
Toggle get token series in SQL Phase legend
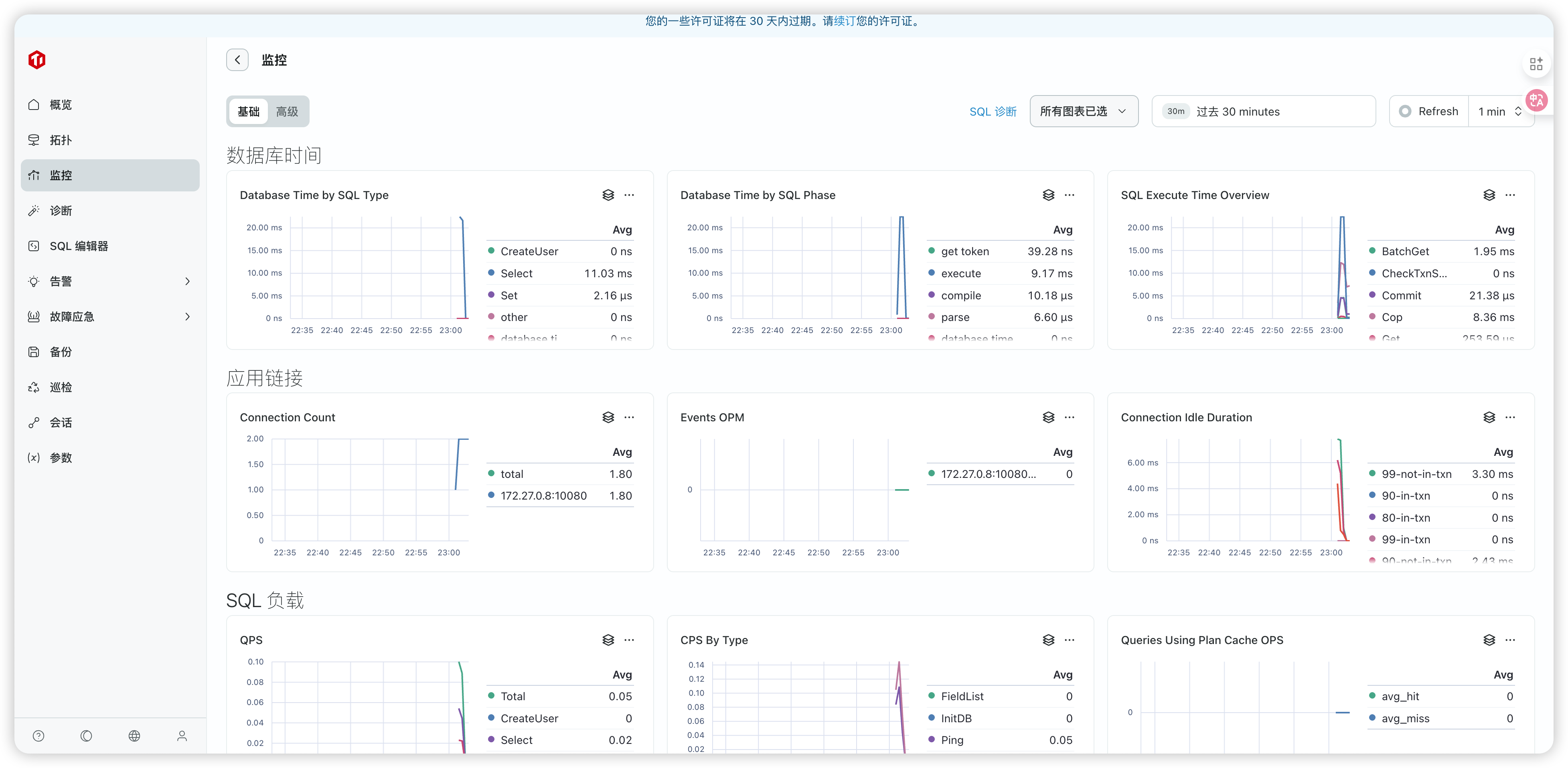[965, 252]
